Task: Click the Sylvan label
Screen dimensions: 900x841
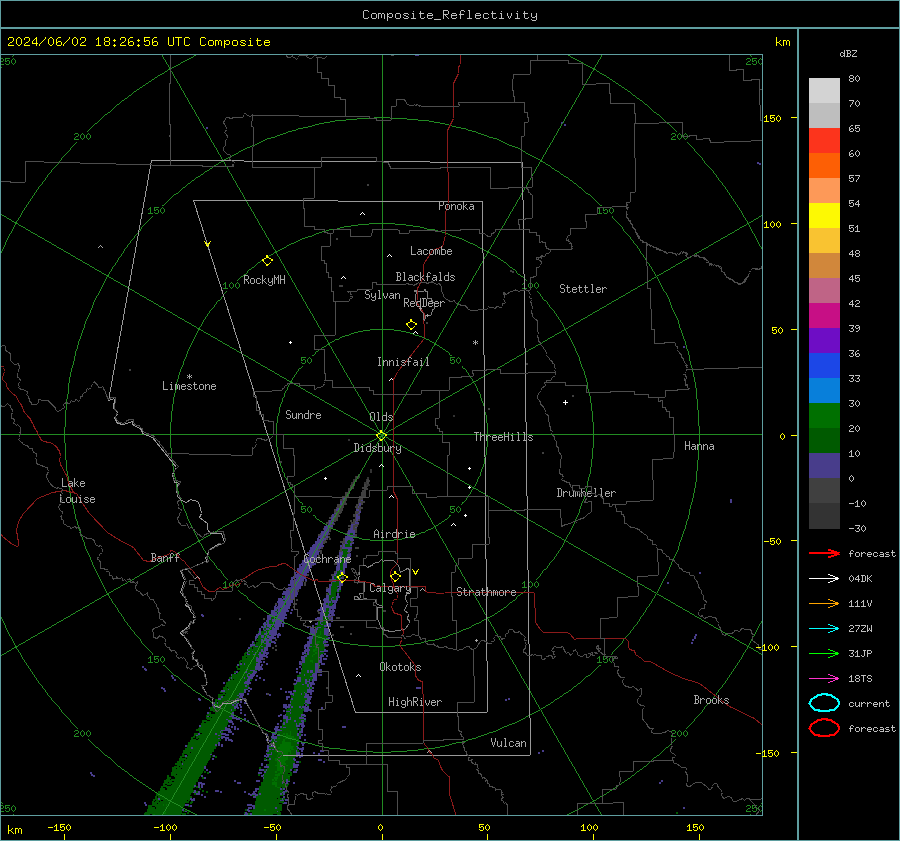Action: pyautogui.click(x=382, y=295)
